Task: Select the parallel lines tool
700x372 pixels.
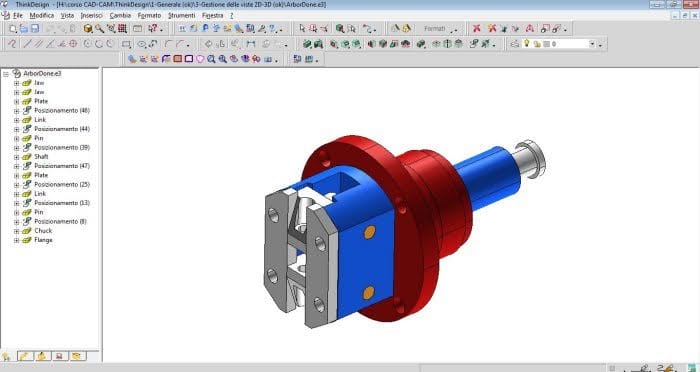Action: point(39,44)
